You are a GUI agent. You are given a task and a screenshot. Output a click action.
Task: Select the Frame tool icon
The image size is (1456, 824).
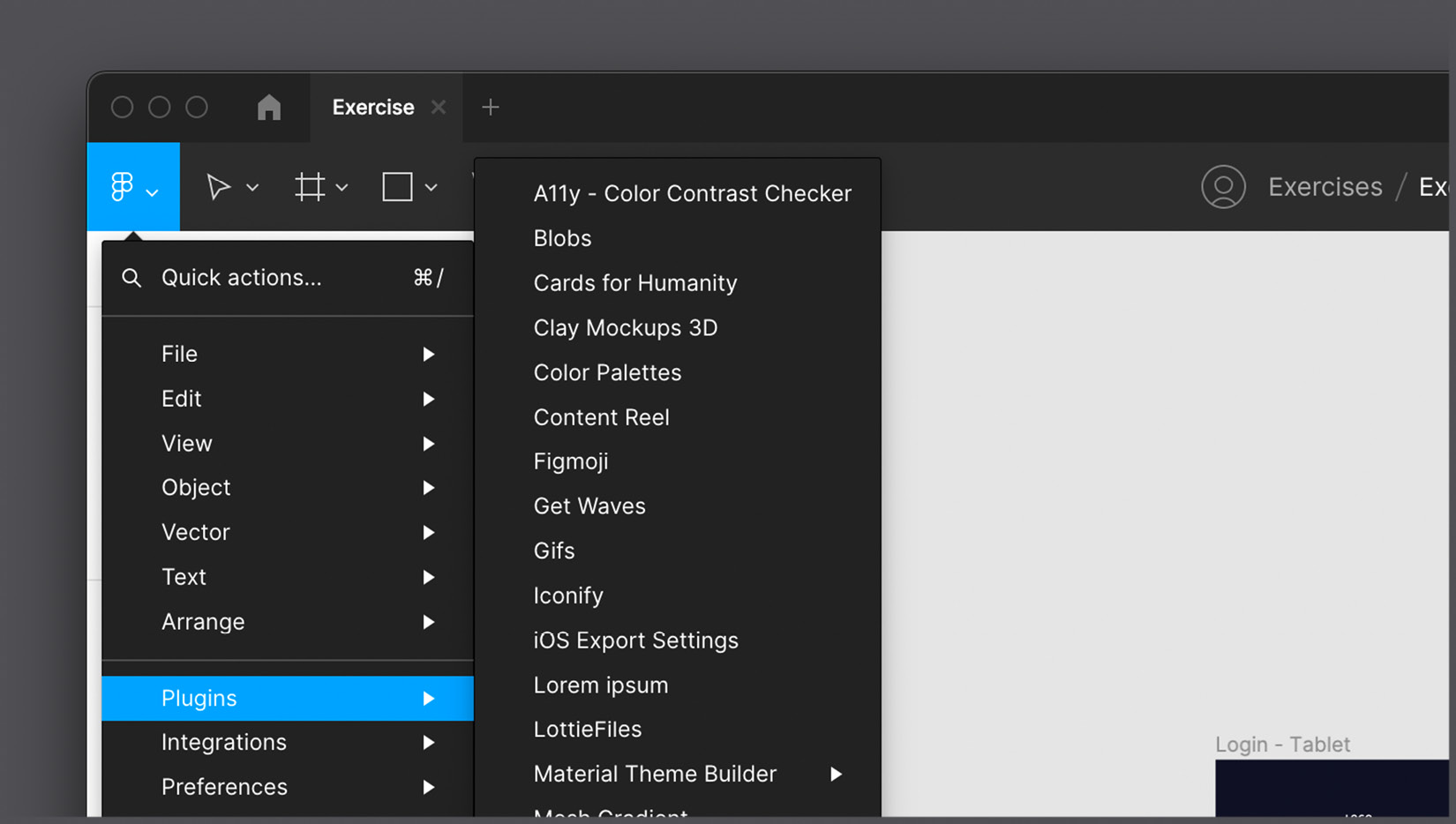pyautogui.click(x=310, y=187)
